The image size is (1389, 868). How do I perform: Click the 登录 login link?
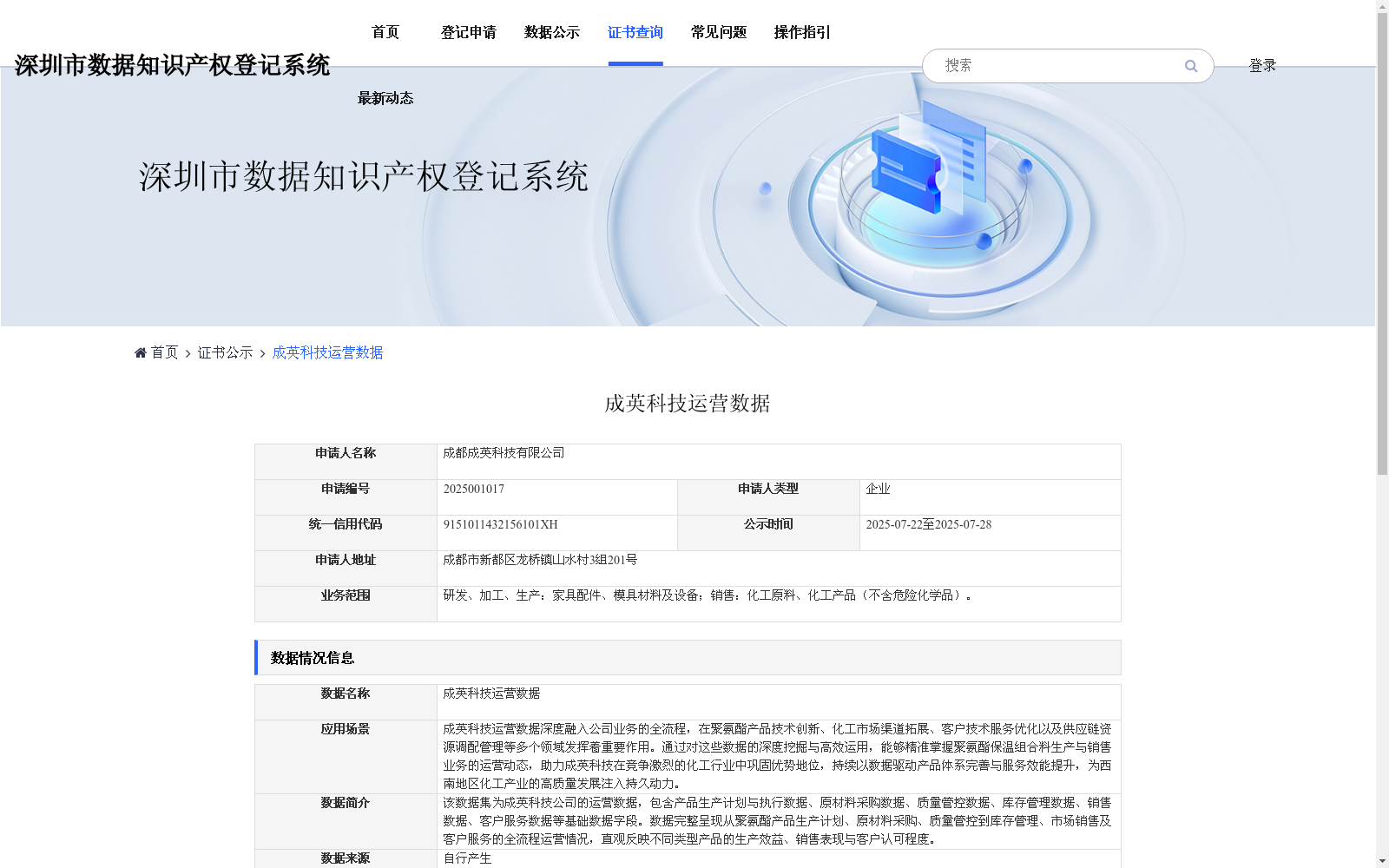(x=1262, y=65)
